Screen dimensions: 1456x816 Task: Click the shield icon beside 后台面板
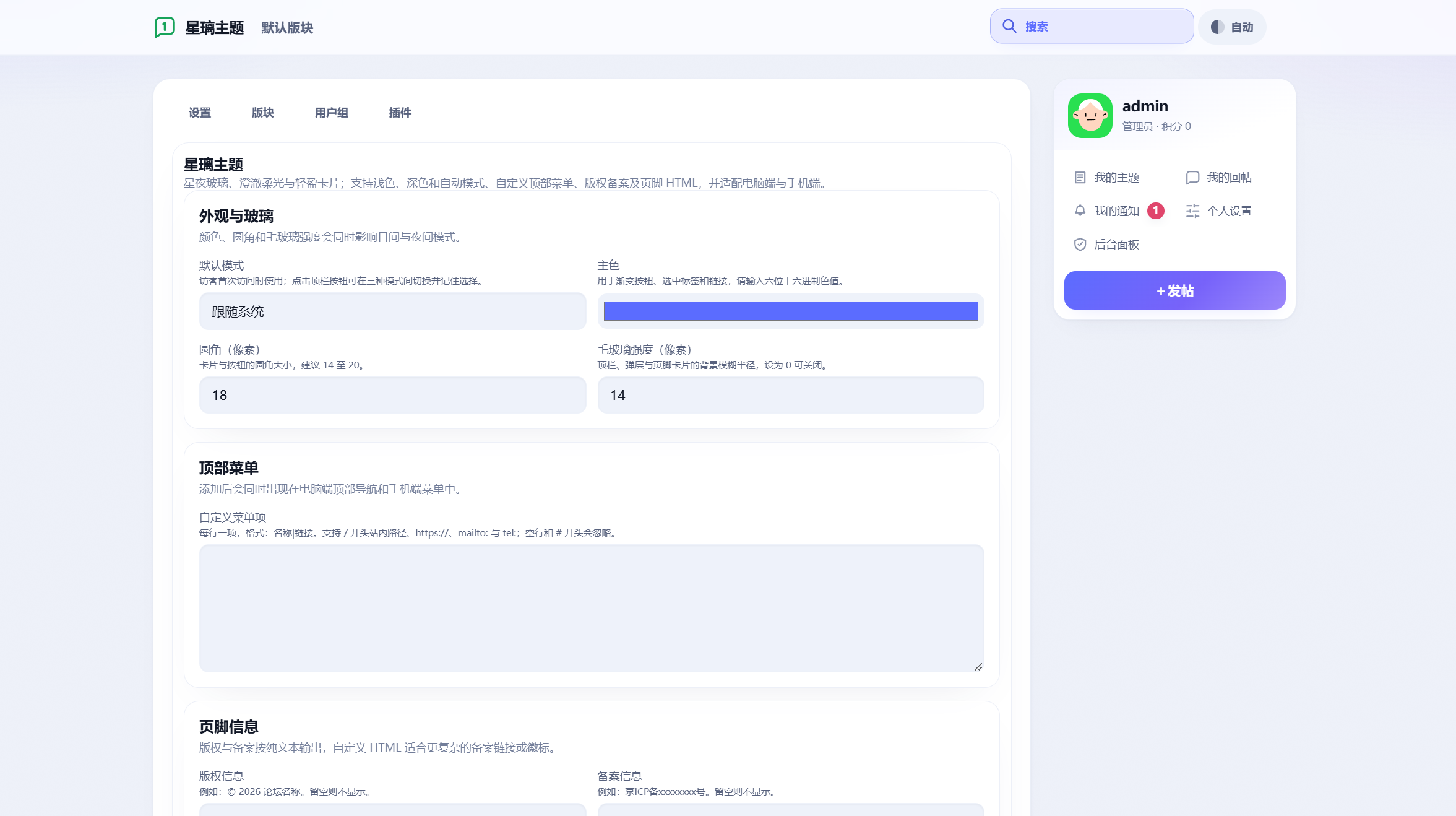pos(1080,245)
